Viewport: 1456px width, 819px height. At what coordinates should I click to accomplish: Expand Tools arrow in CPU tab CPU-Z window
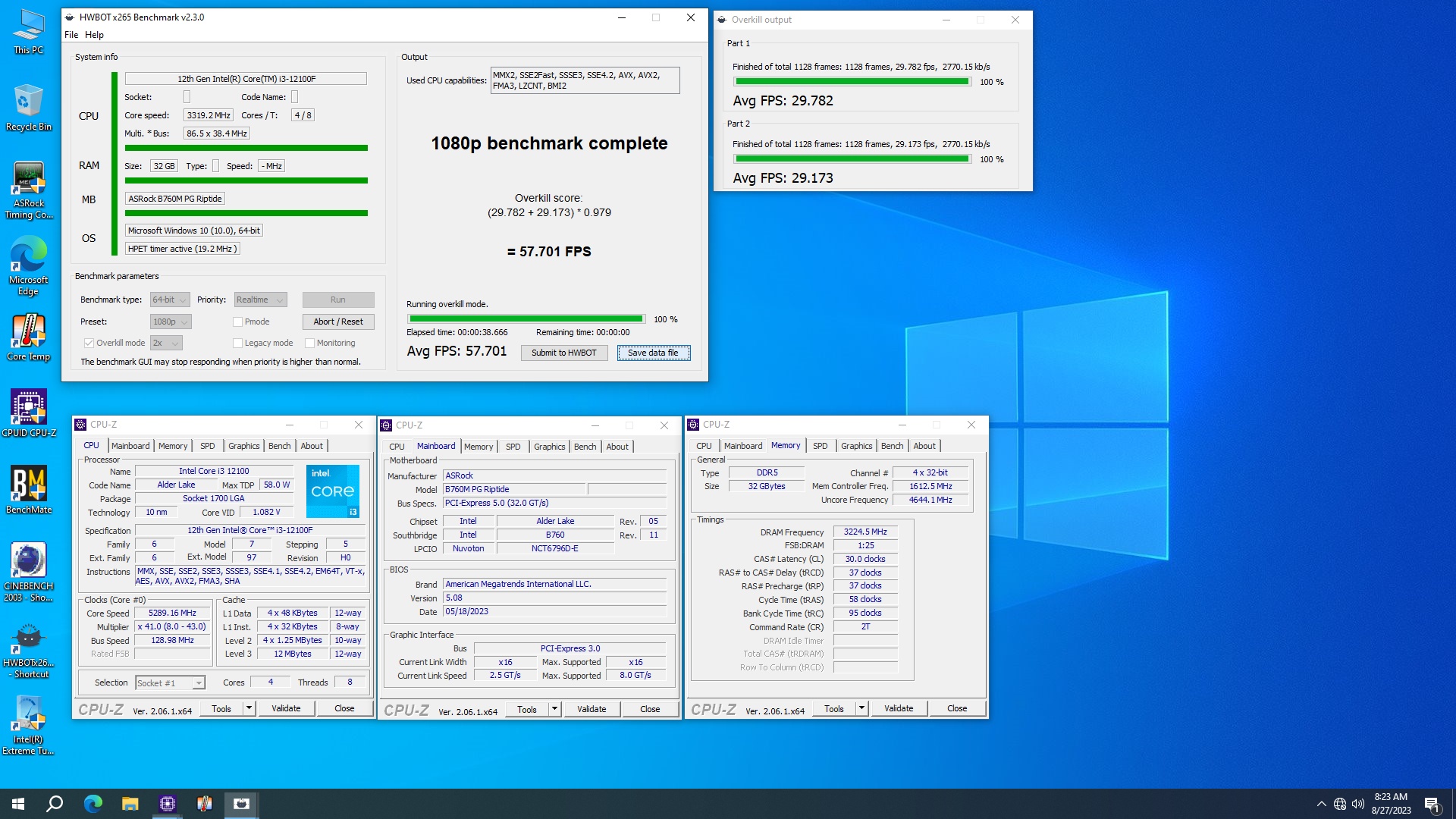coord(248,708)
